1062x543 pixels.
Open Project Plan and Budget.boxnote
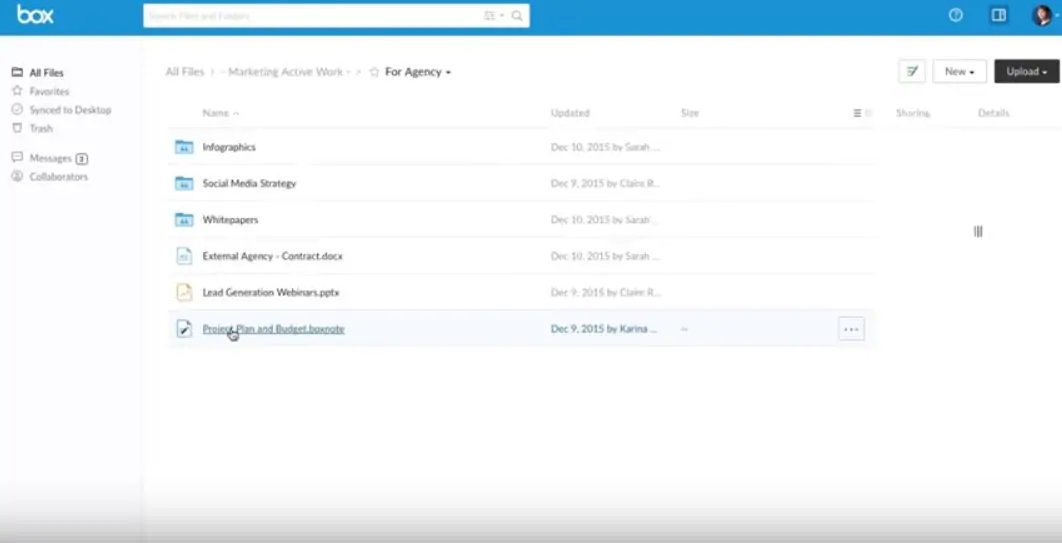274,329
